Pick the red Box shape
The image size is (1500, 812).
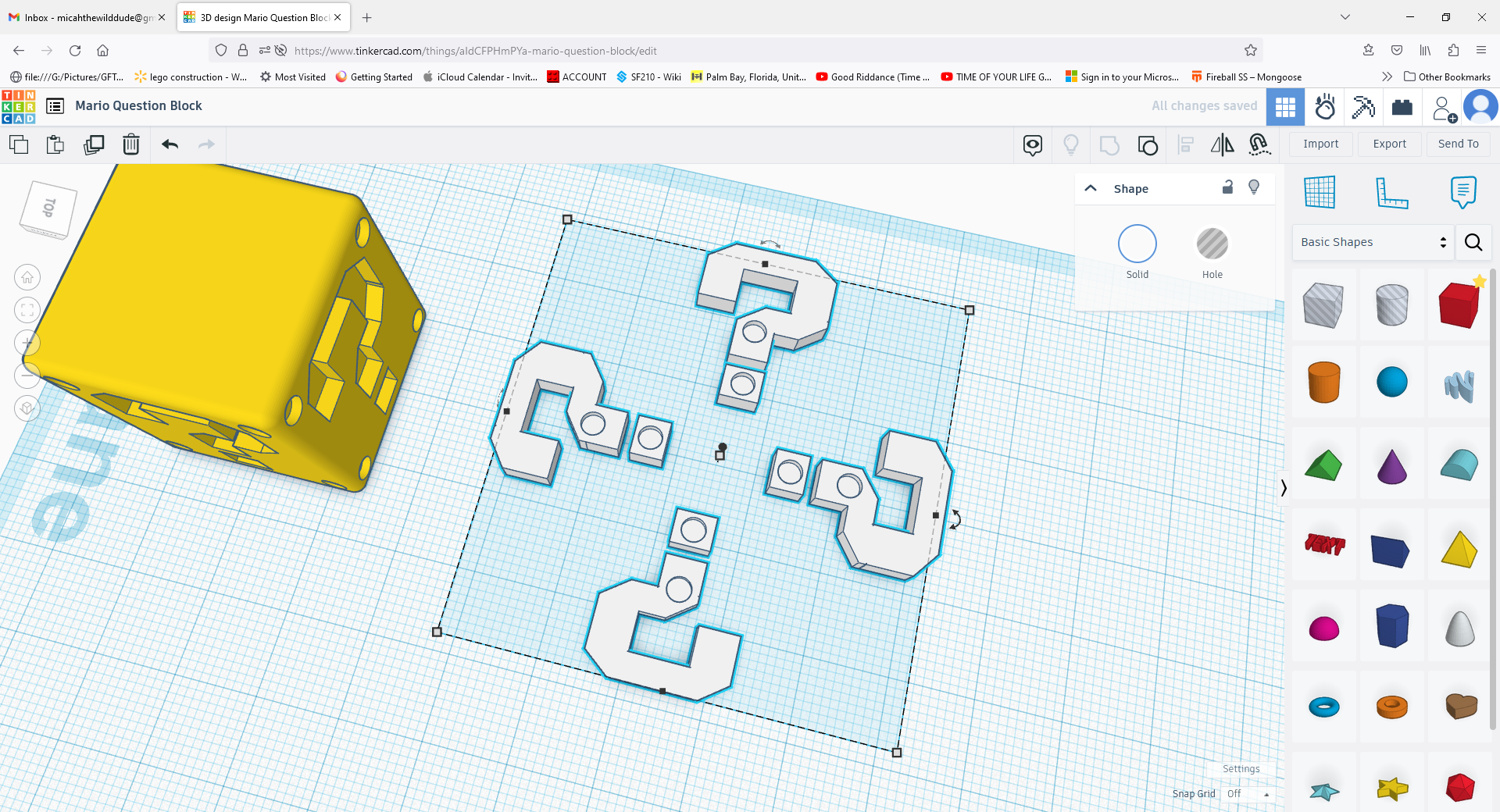pos(1459,304)
